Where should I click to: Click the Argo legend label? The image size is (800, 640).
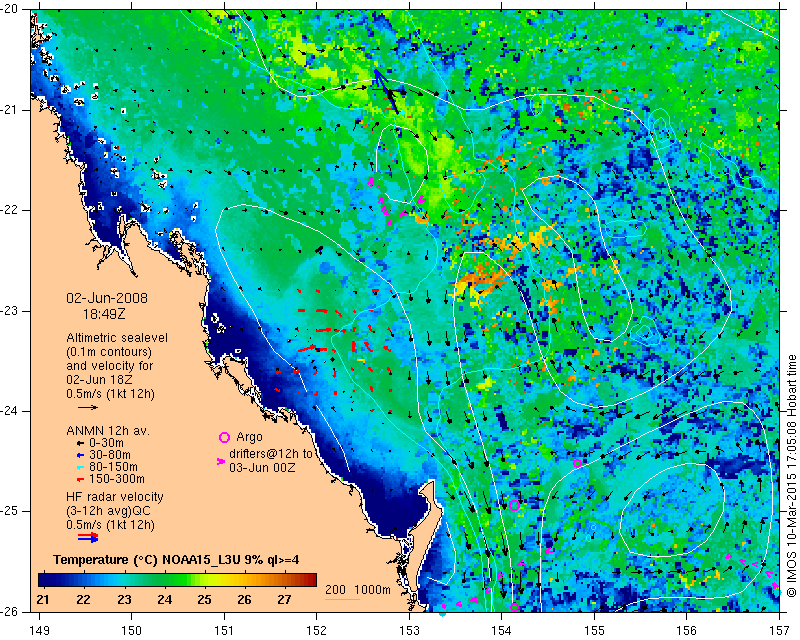click(x=249, y=437)
